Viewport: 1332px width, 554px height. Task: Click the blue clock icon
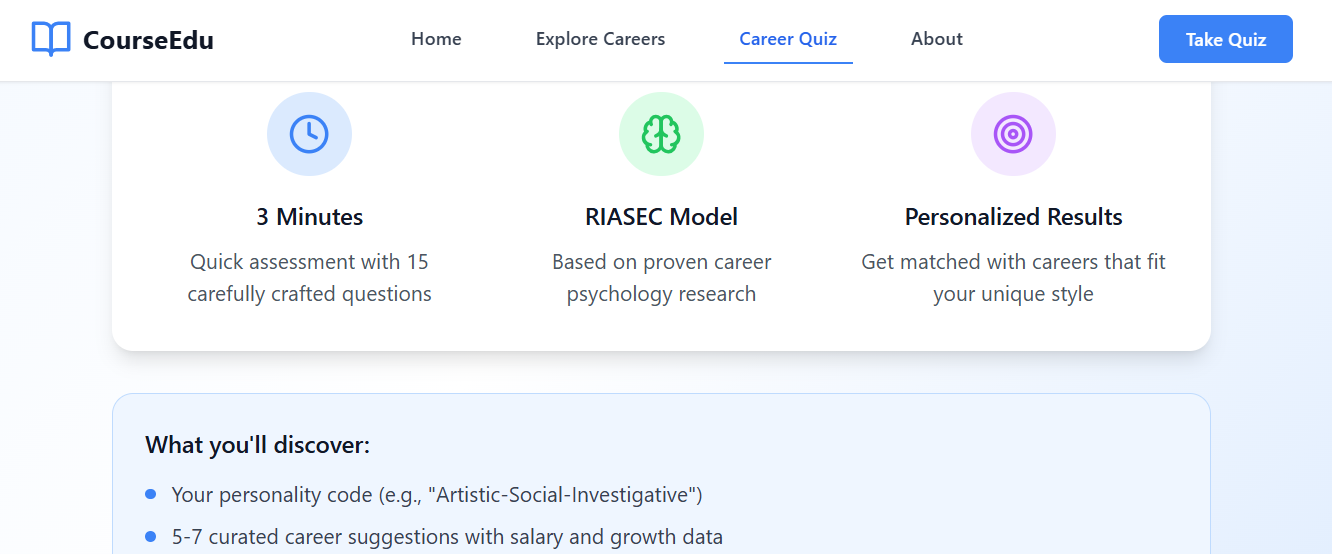click(x=309, y=134)
